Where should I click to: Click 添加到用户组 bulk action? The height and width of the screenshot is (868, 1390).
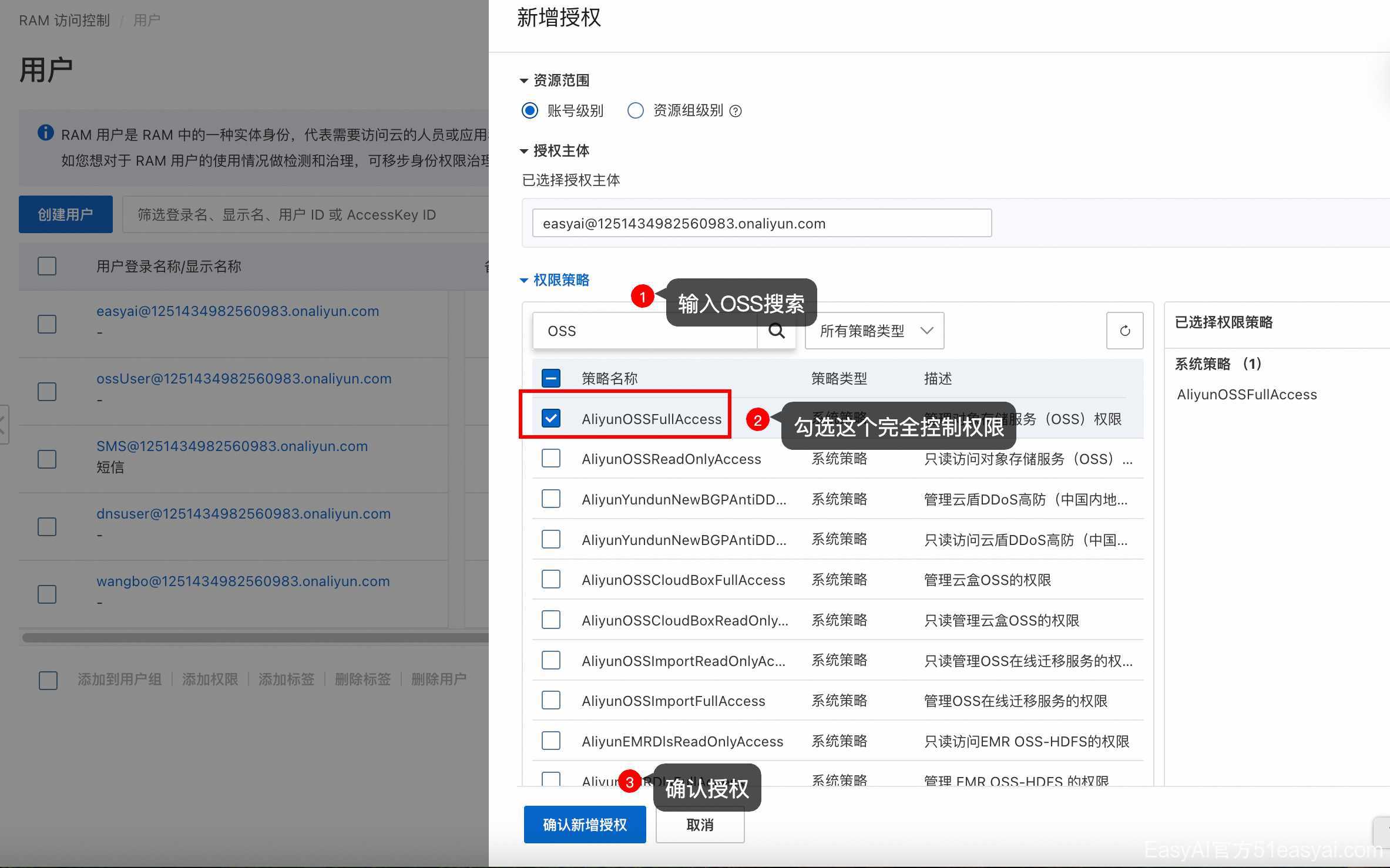[x=119, y=679]
